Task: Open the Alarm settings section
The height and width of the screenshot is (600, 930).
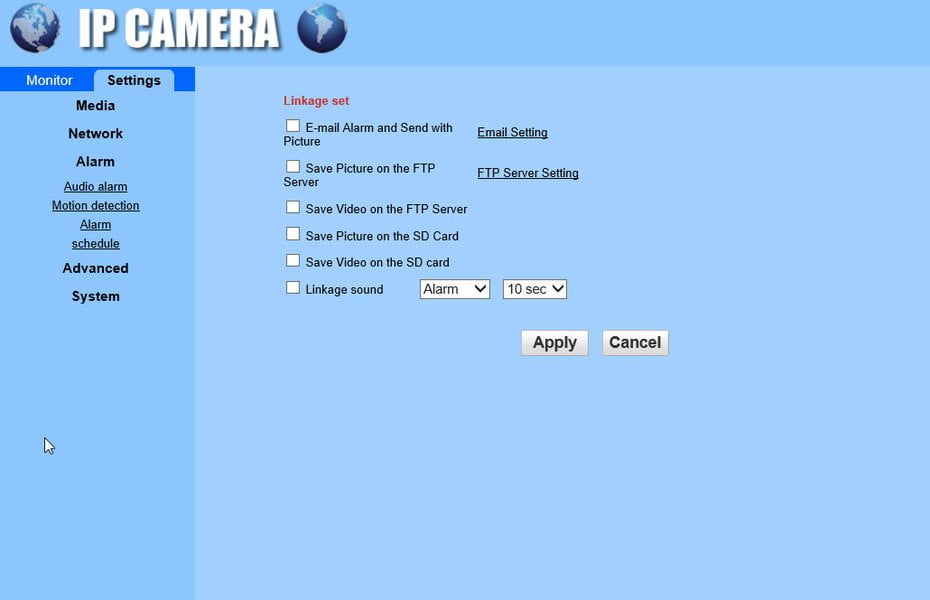Action: point(95,161)
